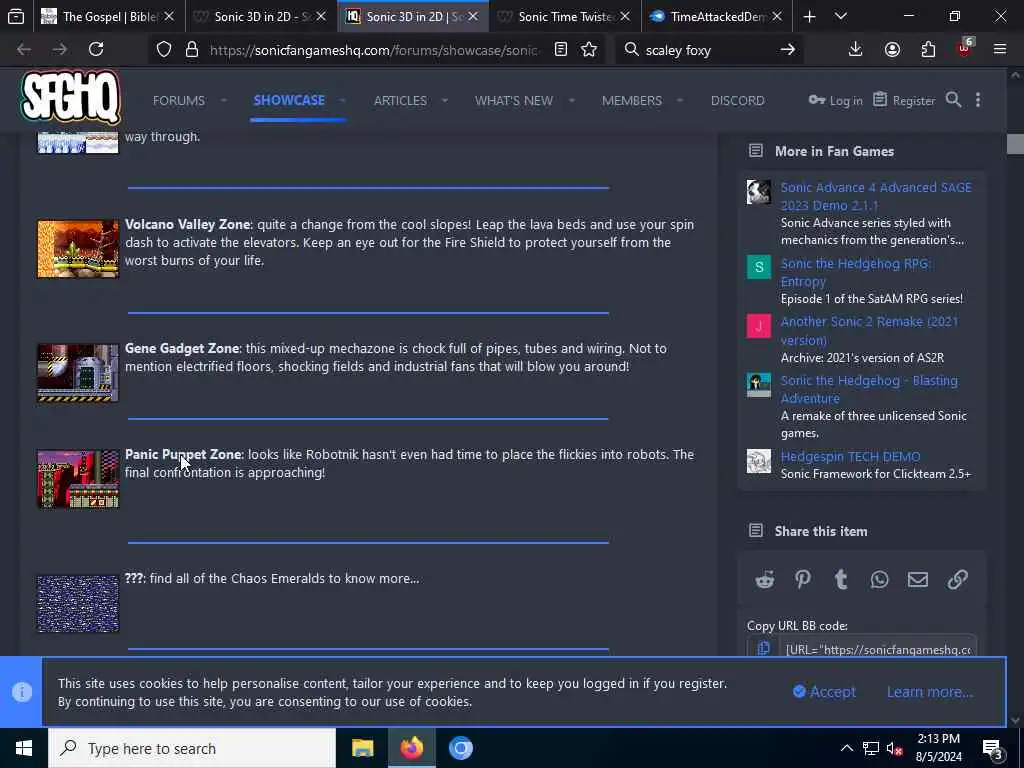Screen dimensions: 1024x768
Task: Click the cookie notice info icon
Action: (x=22, y=692)
